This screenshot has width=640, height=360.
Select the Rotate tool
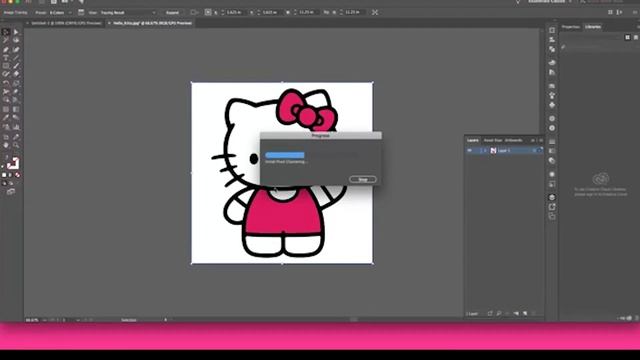click(6, 83)
